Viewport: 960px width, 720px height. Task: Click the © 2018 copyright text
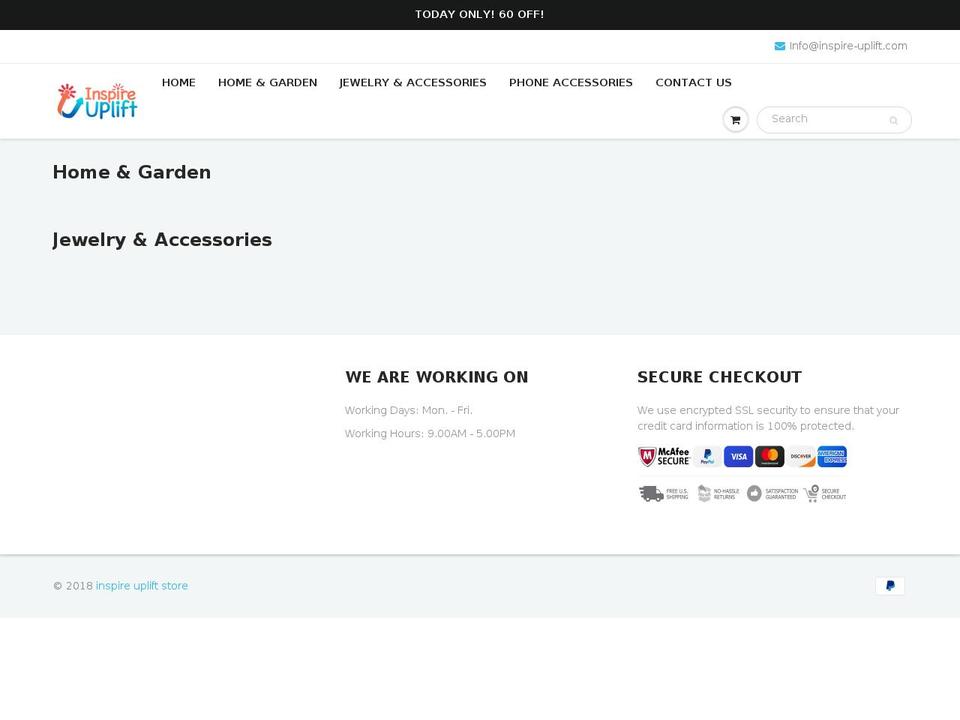pos(73,586)
